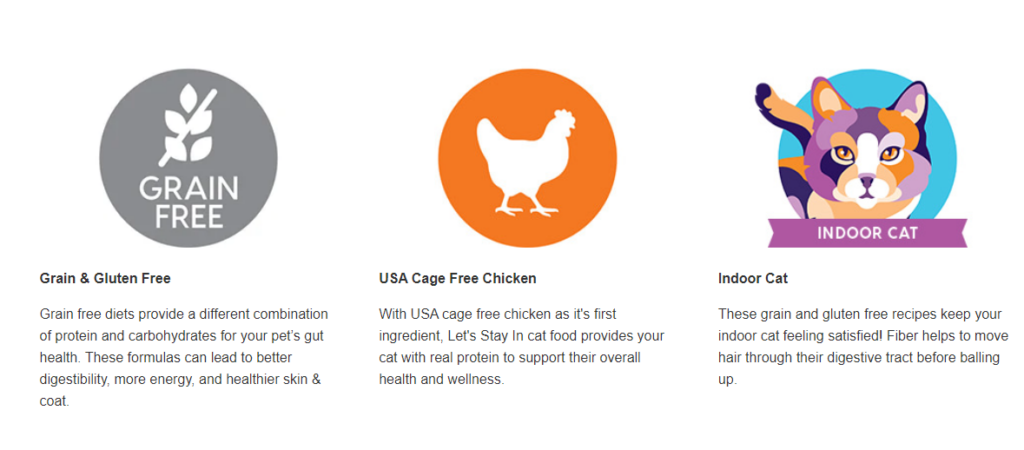Click the gray Grain Free circular badge
The image size is (1024, 450).
click(188, 157)
